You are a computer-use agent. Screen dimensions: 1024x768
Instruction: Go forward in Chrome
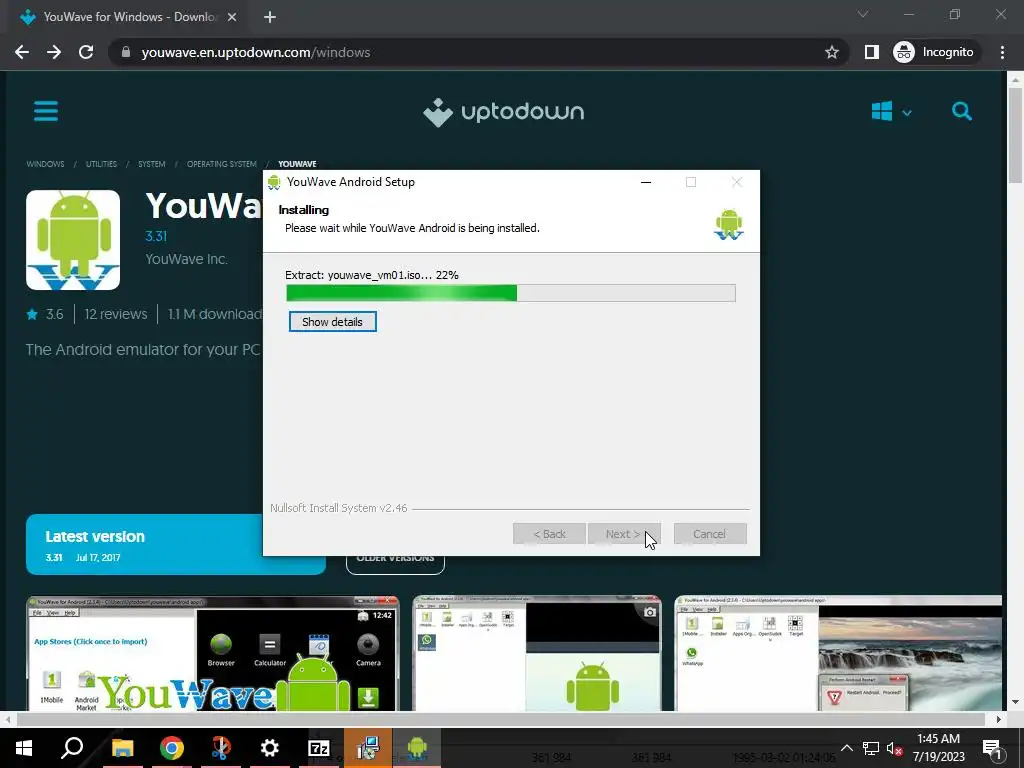coord(54,52)
